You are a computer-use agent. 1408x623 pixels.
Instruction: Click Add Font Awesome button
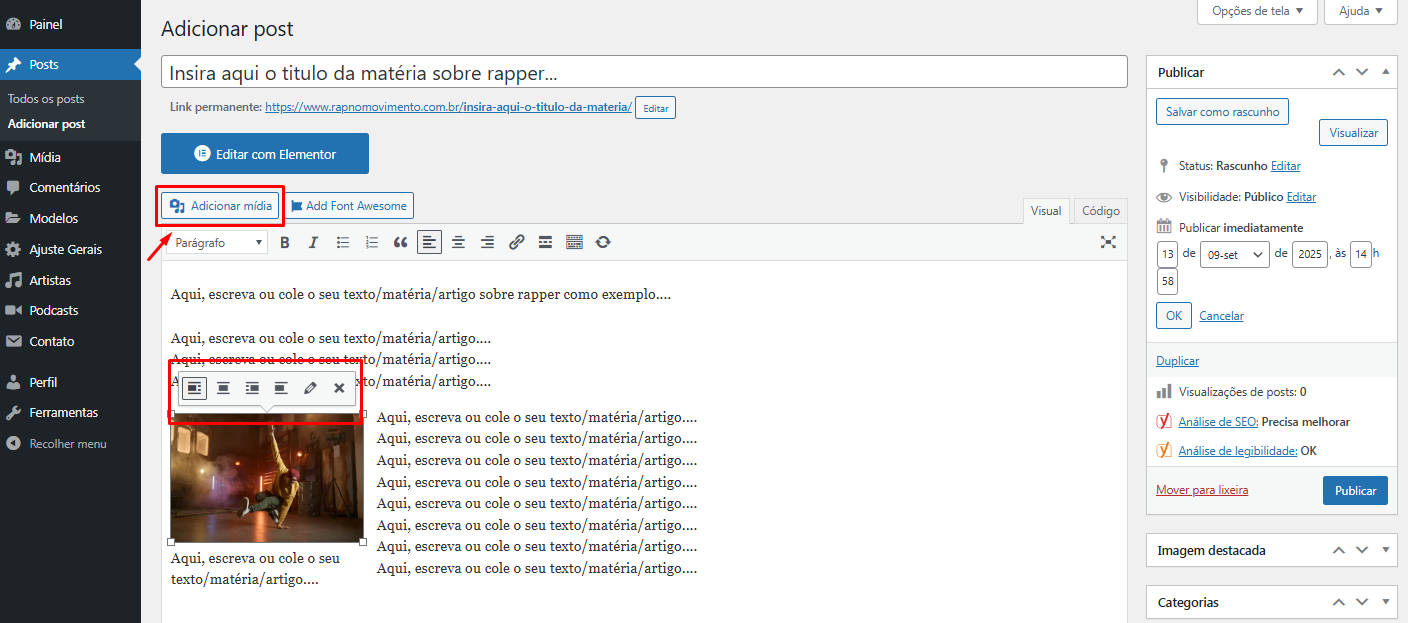point(349,206)
